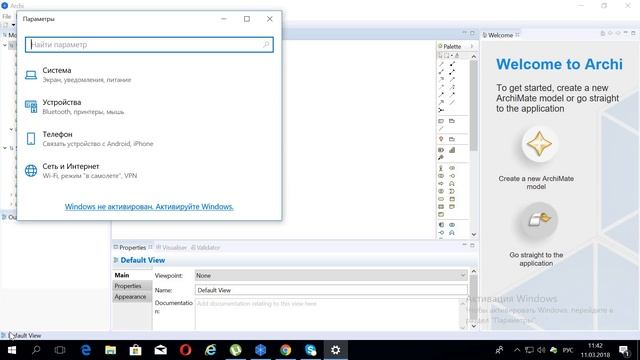Select the Junction tool in Palette
This screenshot has width=640, height=360.
[x=441, y=110]
